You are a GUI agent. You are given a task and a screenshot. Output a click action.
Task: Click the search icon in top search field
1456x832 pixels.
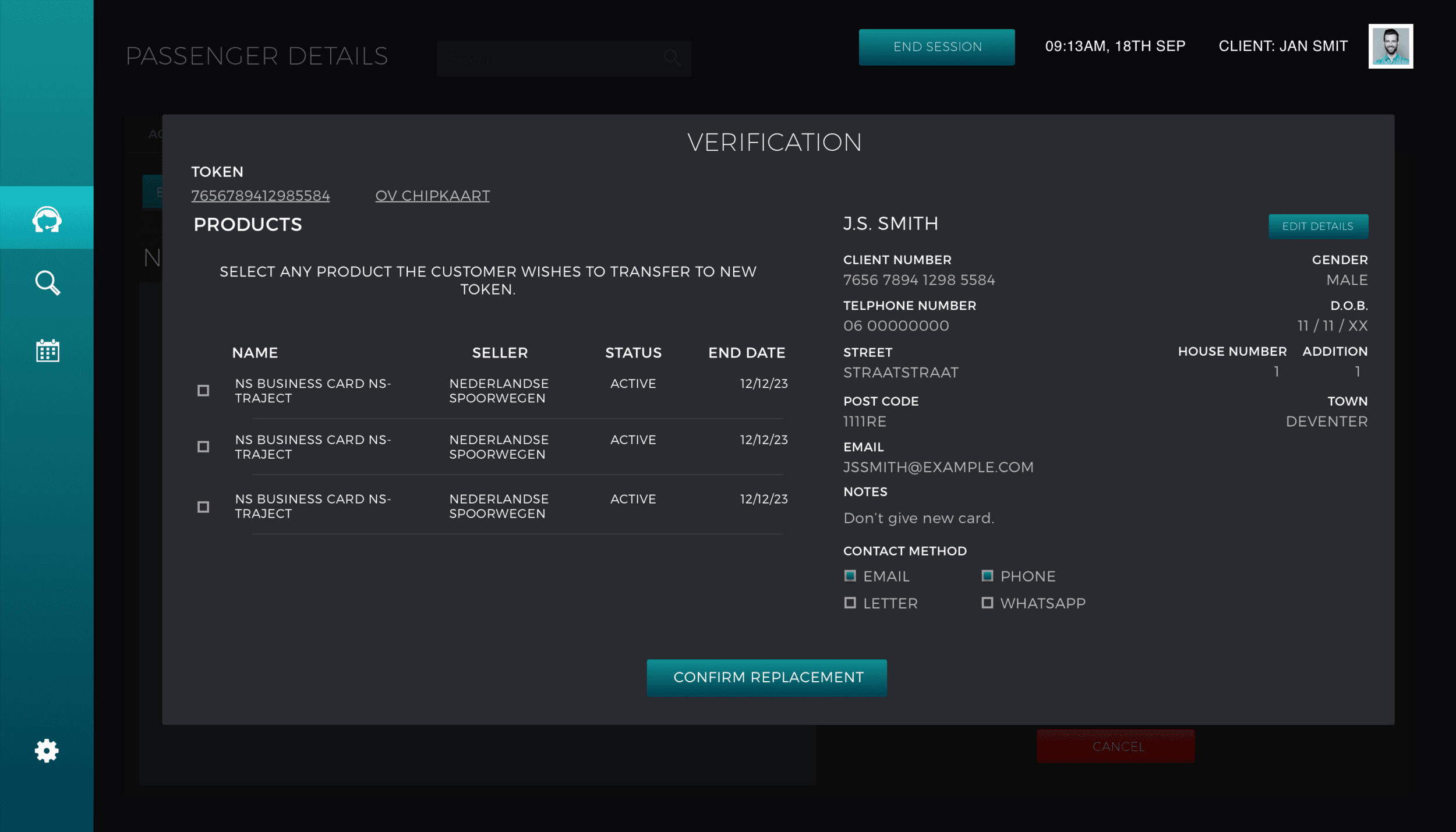pos(672,58)
